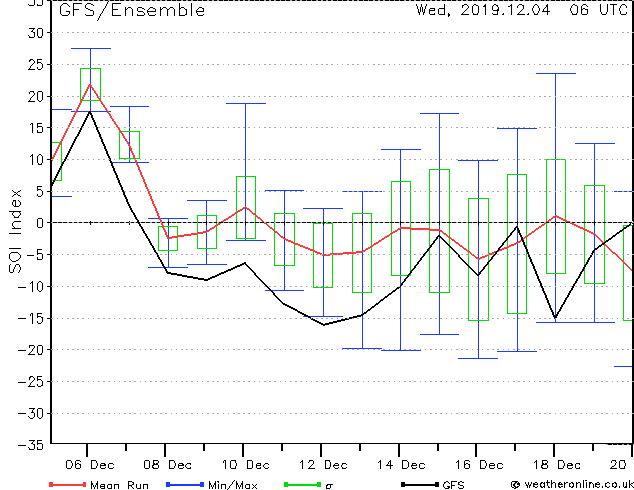This screenshot has width=634, height=490.
Task: Click the "Min/Max" legend text
Action: coord(232,485)
